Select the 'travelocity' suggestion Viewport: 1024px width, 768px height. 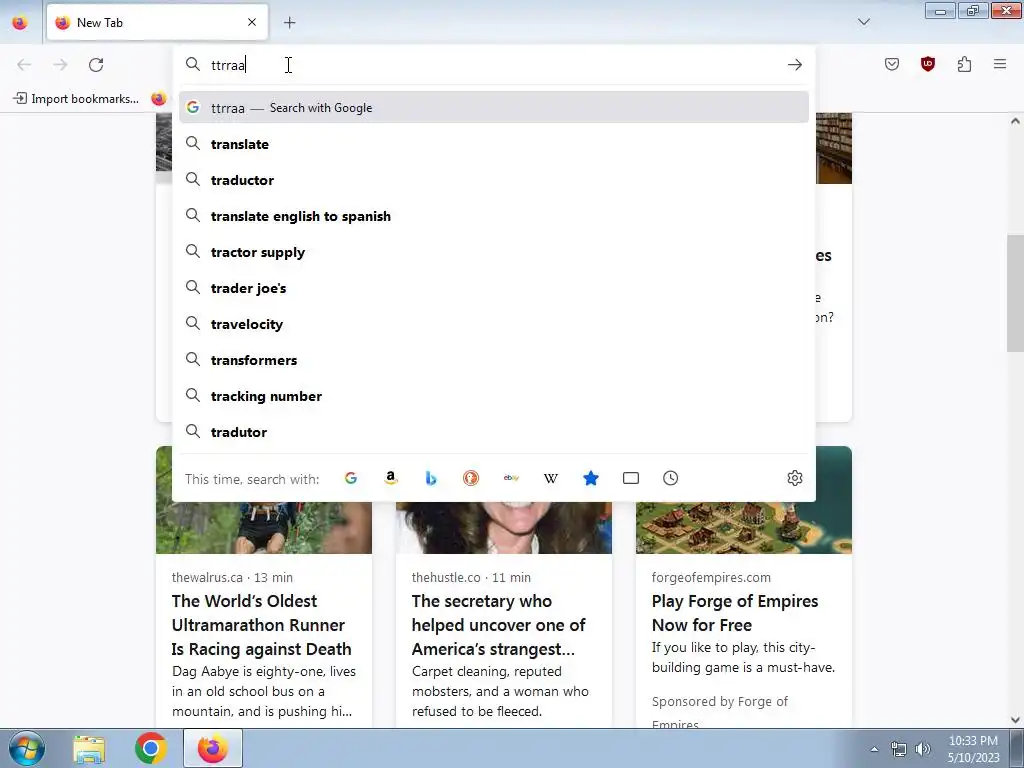click(494, 324)
